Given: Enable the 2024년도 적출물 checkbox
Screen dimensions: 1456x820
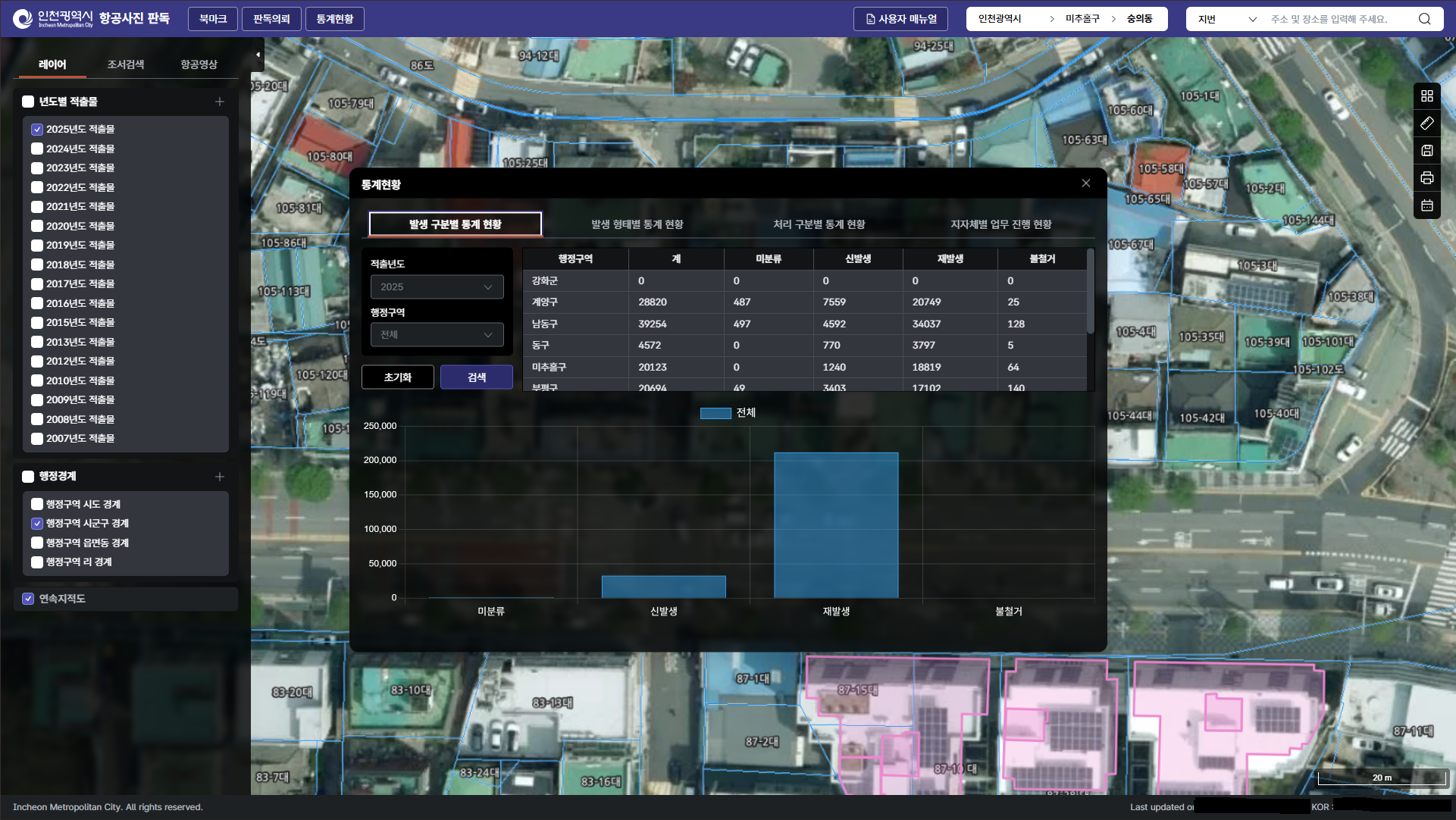Looking at the screenshot, I should [x=36, y=149].
